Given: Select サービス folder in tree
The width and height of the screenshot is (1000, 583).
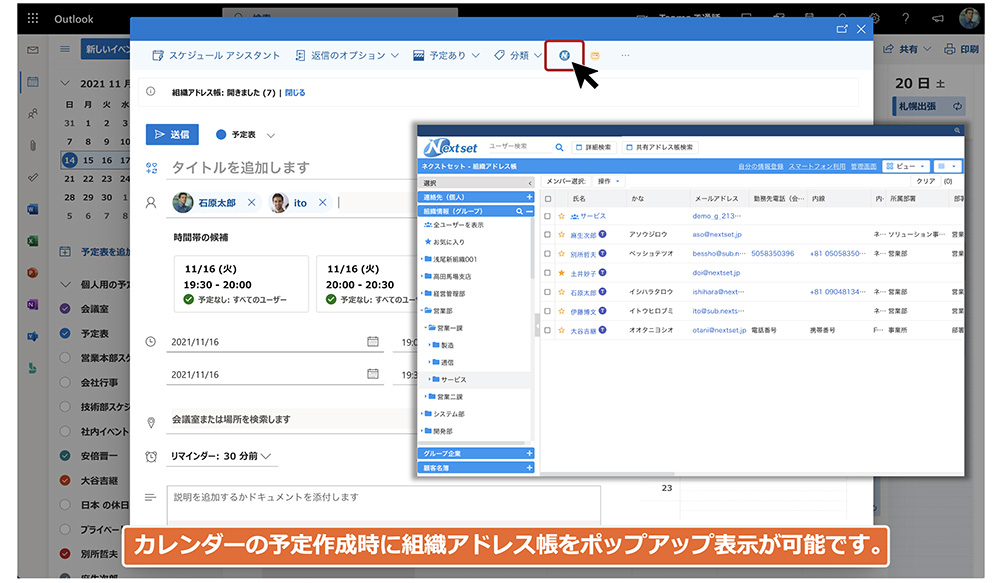Looking at the screenshot, I should coord(453,380).
